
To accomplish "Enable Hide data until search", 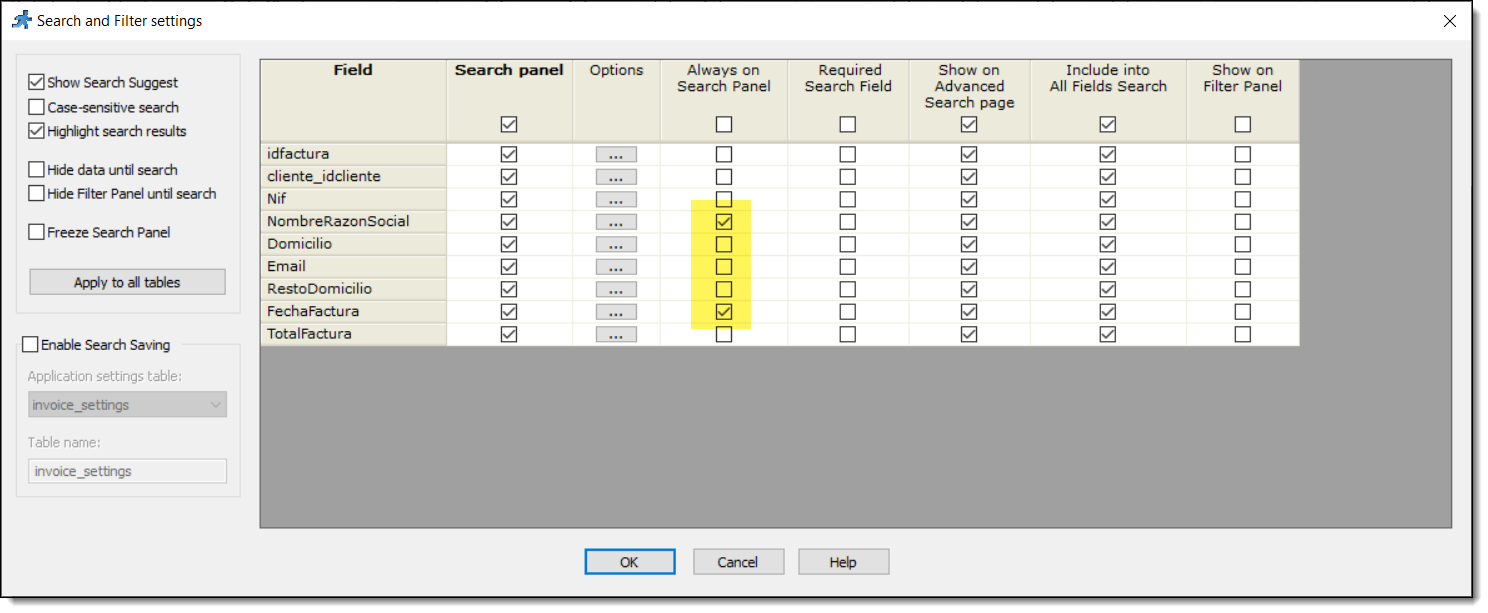I will (37, 169).
